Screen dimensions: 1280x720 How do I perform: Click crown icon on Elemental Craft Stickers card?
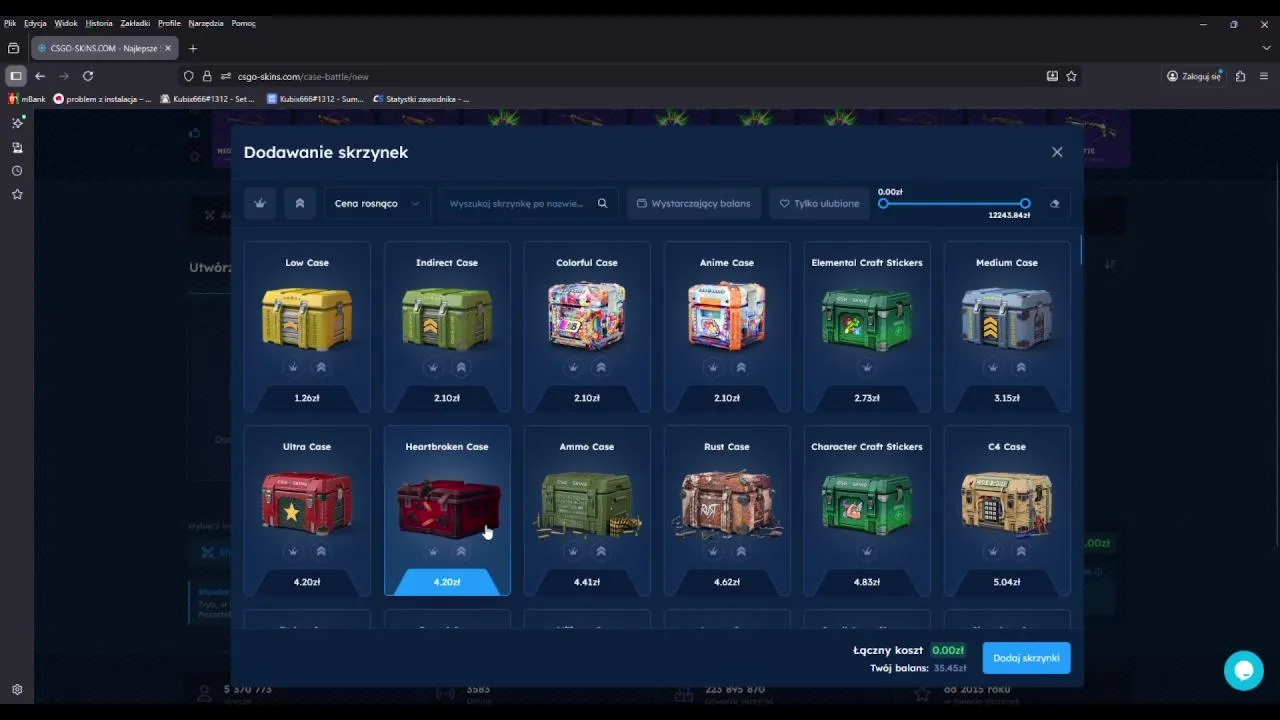point(867,367)
